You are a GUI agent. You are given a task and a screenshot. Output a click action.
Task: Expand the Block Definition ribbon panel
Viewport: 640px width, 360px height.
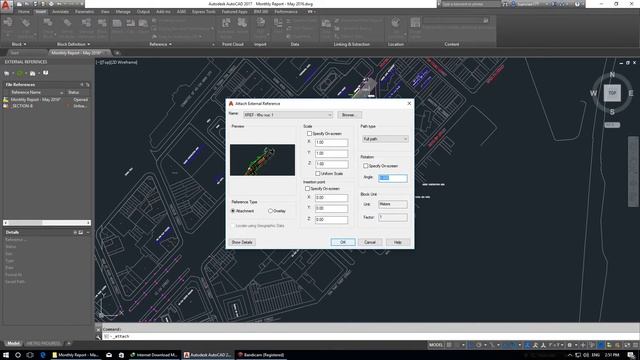(73, 44)
